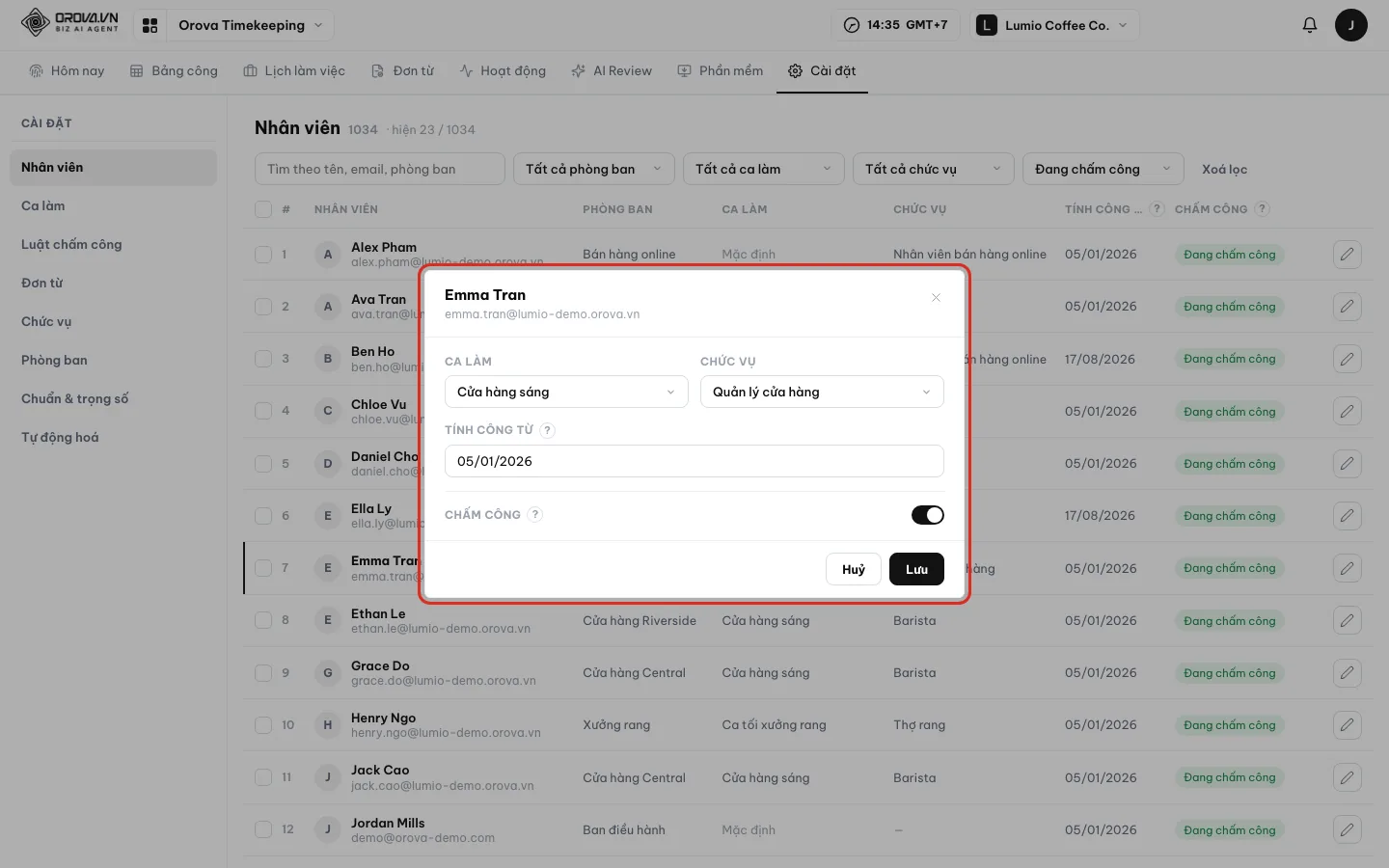Image resolution: width=1389 pixels, height=868 pixels.
Task: Open Luật chấm công in sidebar
Action: coord(113,244)
